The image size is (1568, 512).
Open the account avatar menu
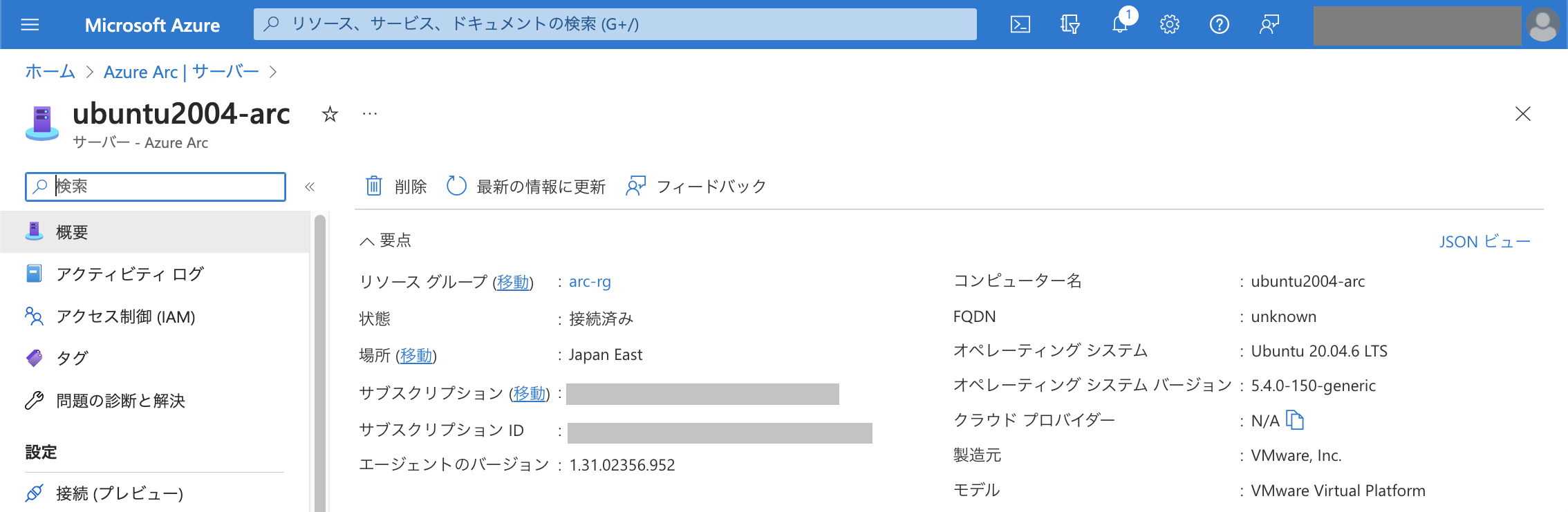tap(1543, 25)
